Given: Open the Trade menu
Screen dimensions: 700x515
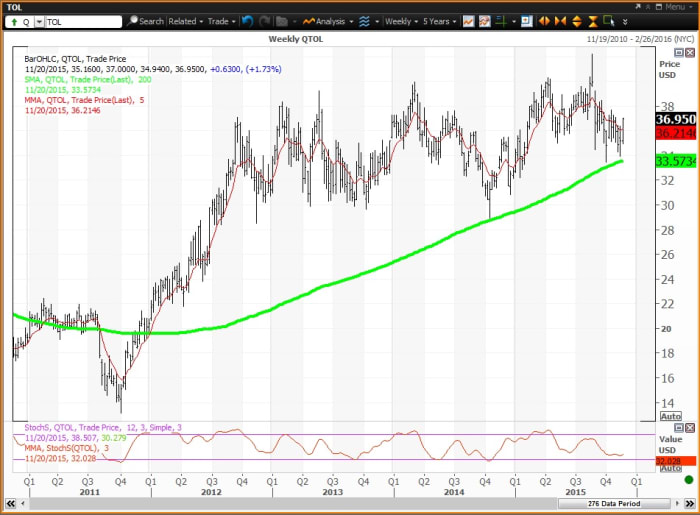Looking at the screenshot, I should click(220, 20).
